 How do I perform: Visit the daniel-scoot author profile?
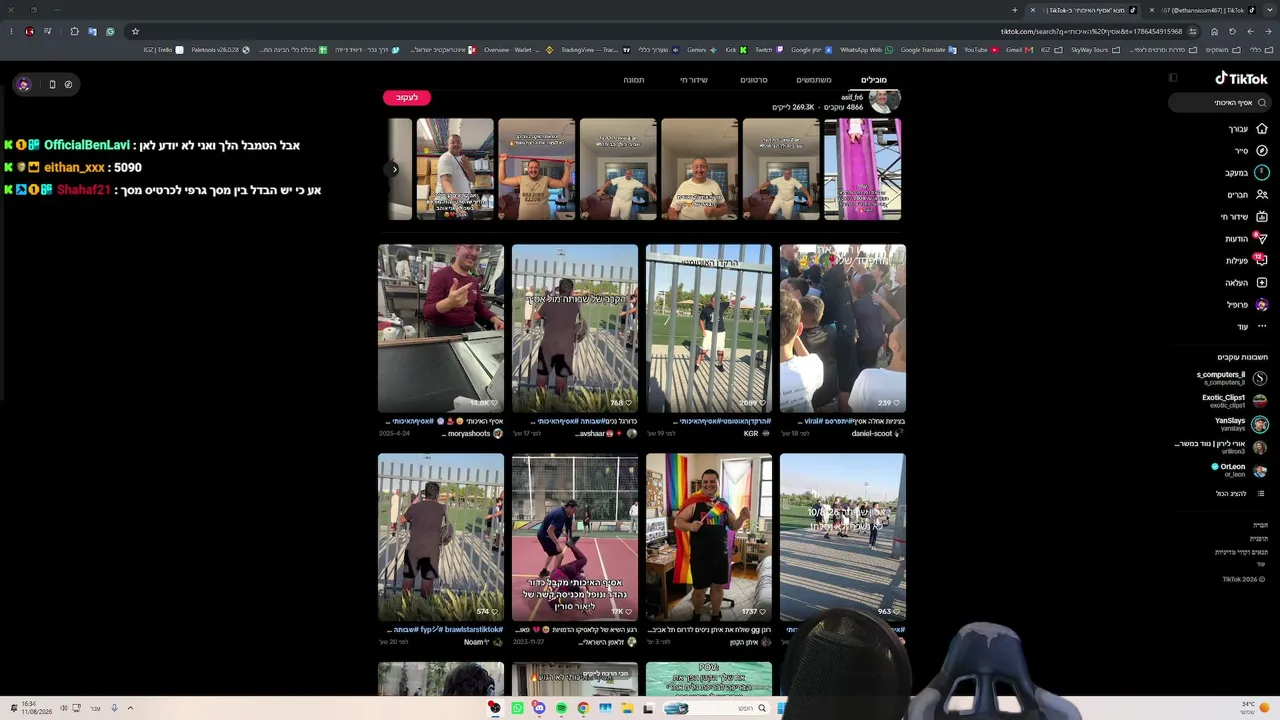(x=878, y=434)
